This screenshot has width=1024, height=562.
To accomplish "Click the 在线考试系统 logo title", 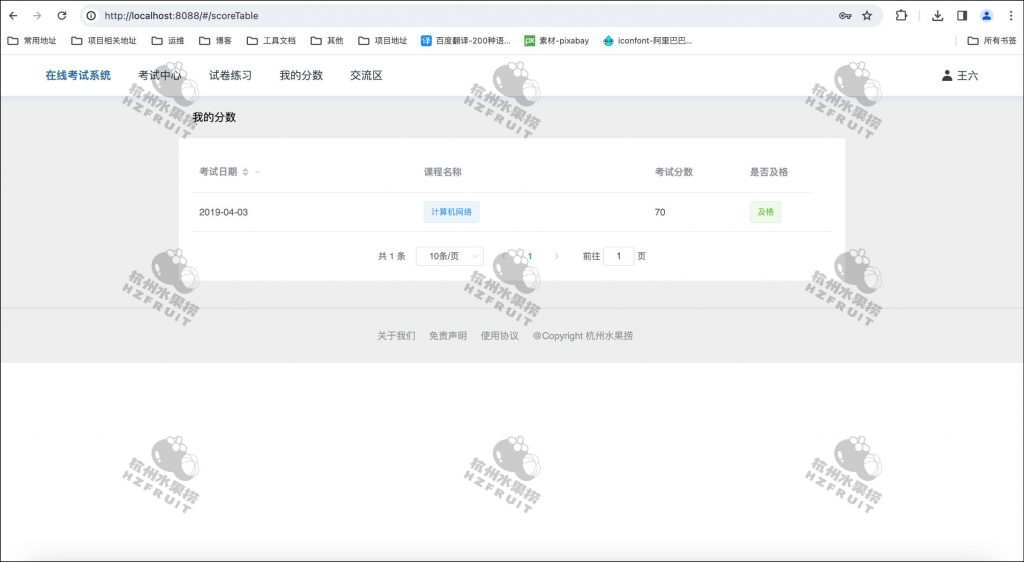I will [x=78, y=76].
